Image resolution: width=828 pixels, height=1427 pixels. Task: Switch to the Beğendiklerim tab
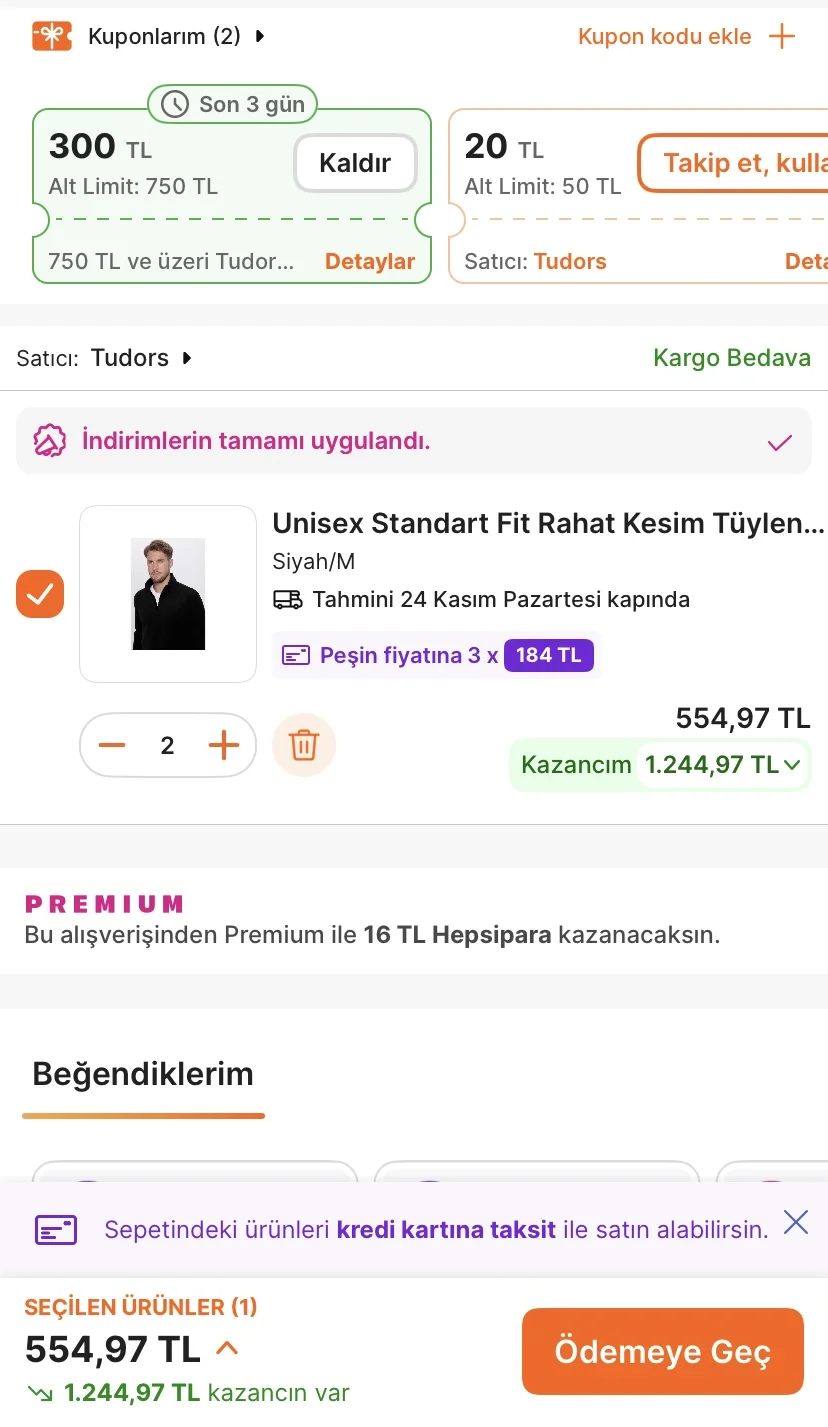coord(143,1075)
